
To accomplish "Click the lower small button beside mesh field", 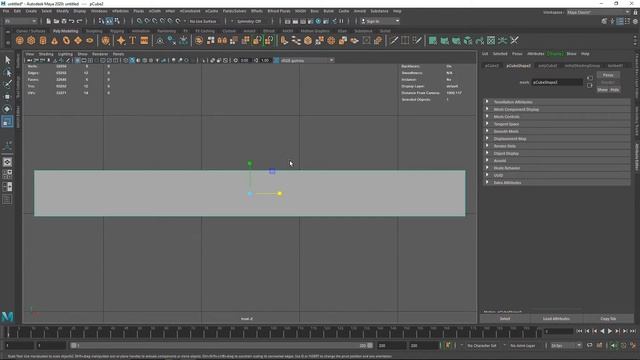I will (x=589, y=85).
